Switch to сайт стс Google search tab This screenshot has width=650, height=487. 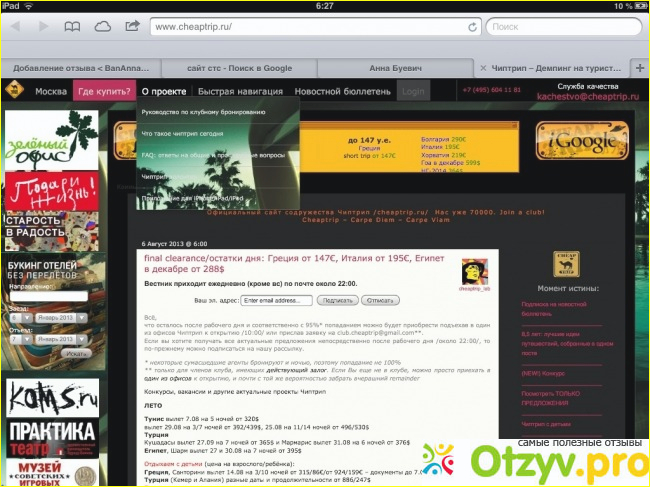(241, 68)
